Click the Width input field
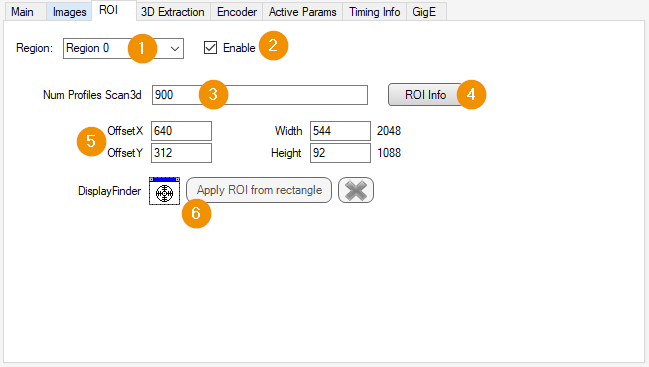The height and width of the screenshot is (367, 649). (x=340, y=131)
